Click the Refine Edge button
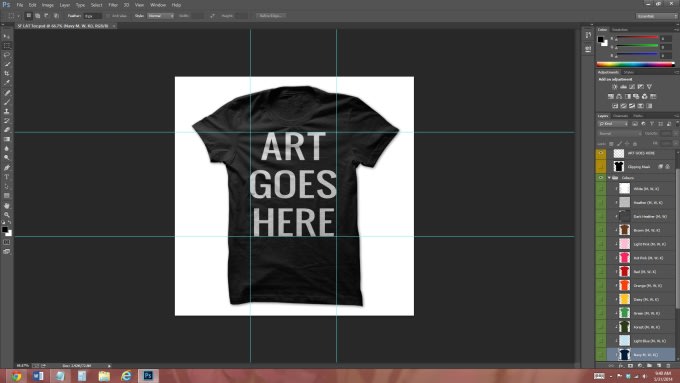The height and width of the screenshot is (383, 680). [x=271, y=16]
